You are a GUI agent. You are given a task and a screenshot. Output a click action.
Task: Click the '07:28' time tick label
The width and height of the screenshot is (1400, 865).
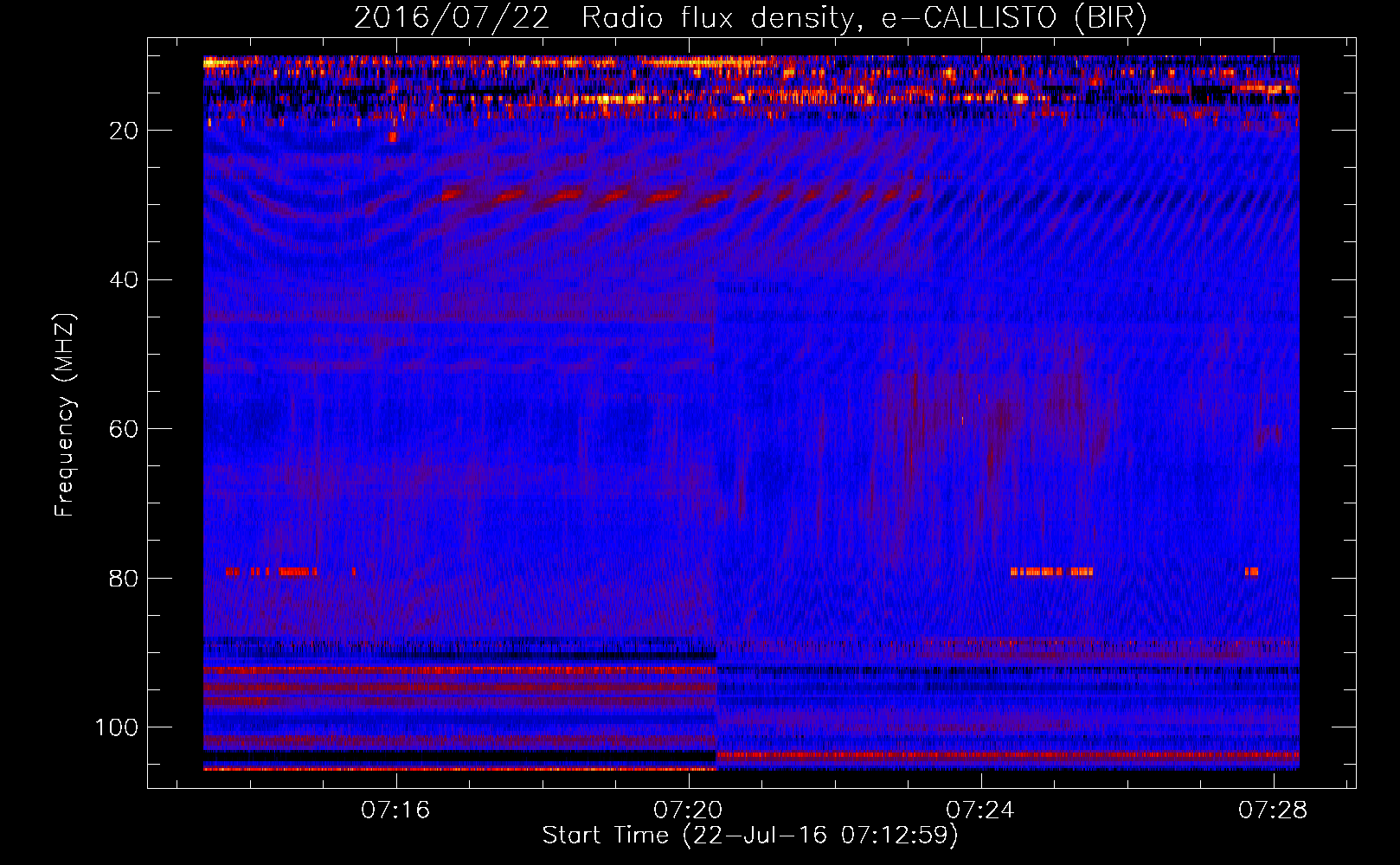pyautogui.click(x=1273, y=811)
